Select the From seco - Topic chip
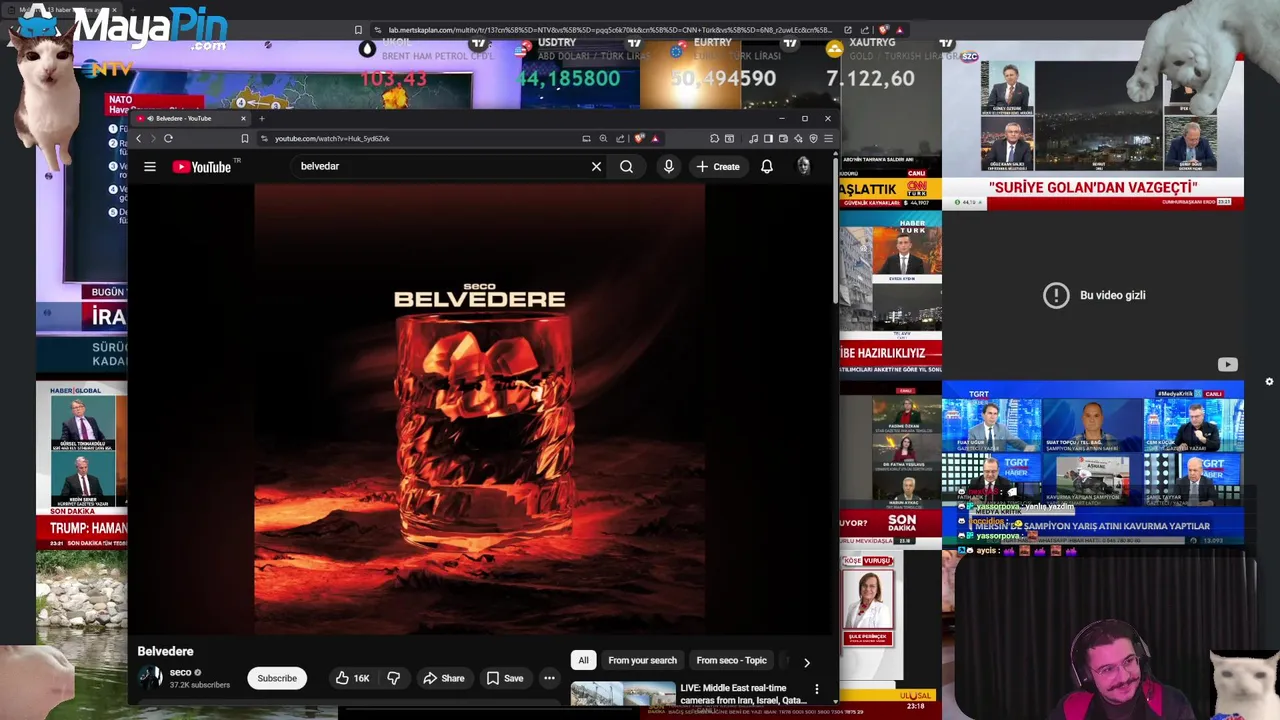 (731, 660)
